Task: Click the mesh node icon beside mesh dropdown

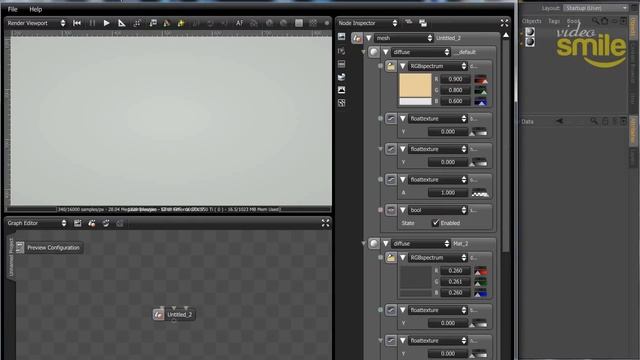Action: [x=357, y=38]
